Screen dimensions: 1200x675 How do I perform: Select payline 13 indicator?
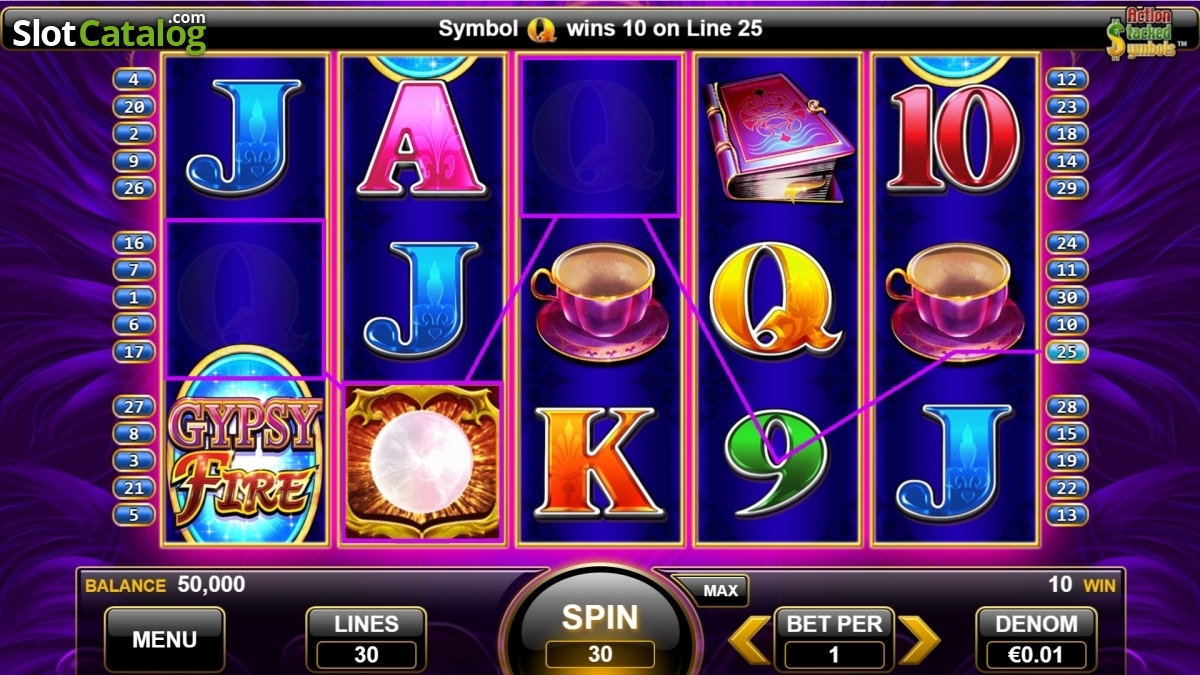[1067, 515]
